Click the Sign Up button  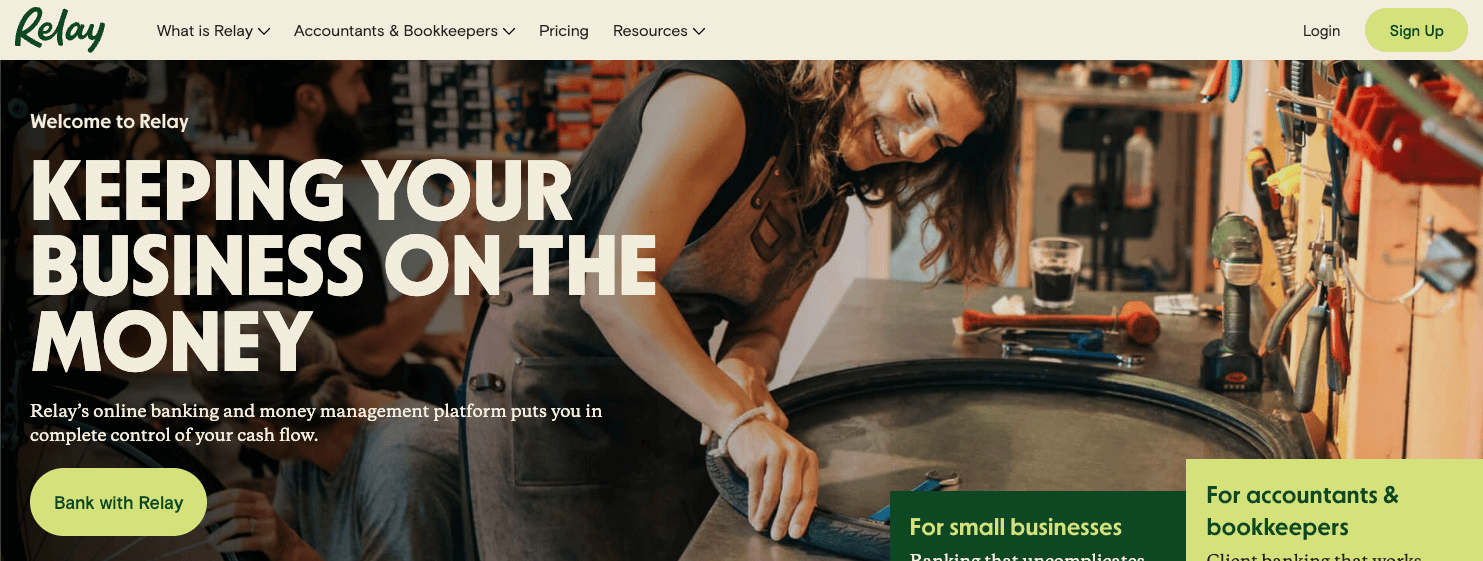1416,30
